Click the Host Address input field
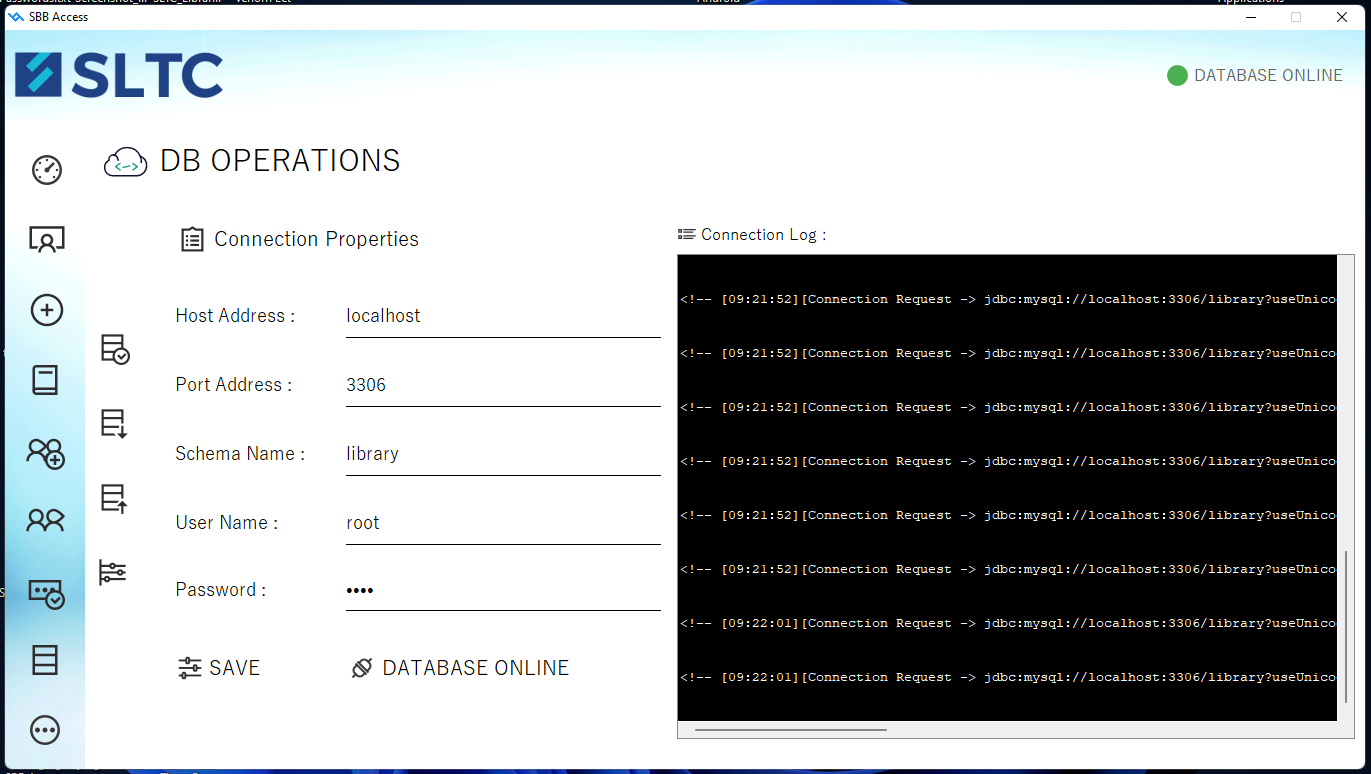Image resolution: width=1371 pixels, height=774 pixels. [503, 316]
